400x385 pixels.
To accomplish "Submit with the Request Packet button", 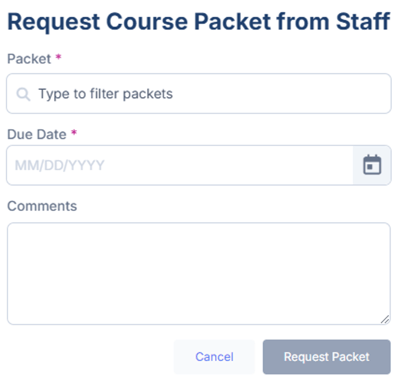I will 327,357.
